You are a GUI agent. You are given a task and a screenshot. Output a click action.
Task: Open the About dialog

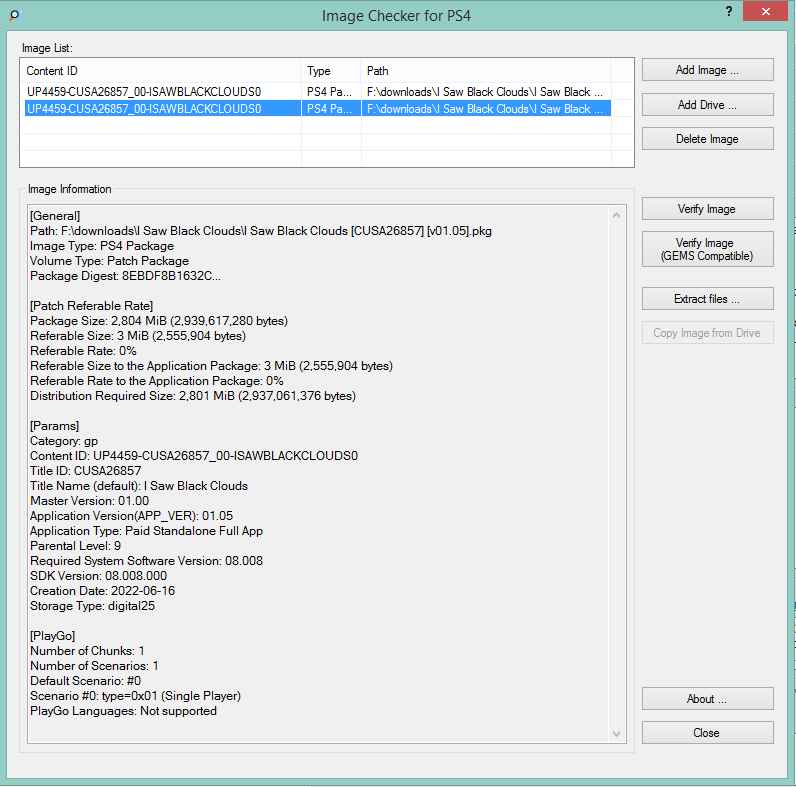tap(708, 699)
